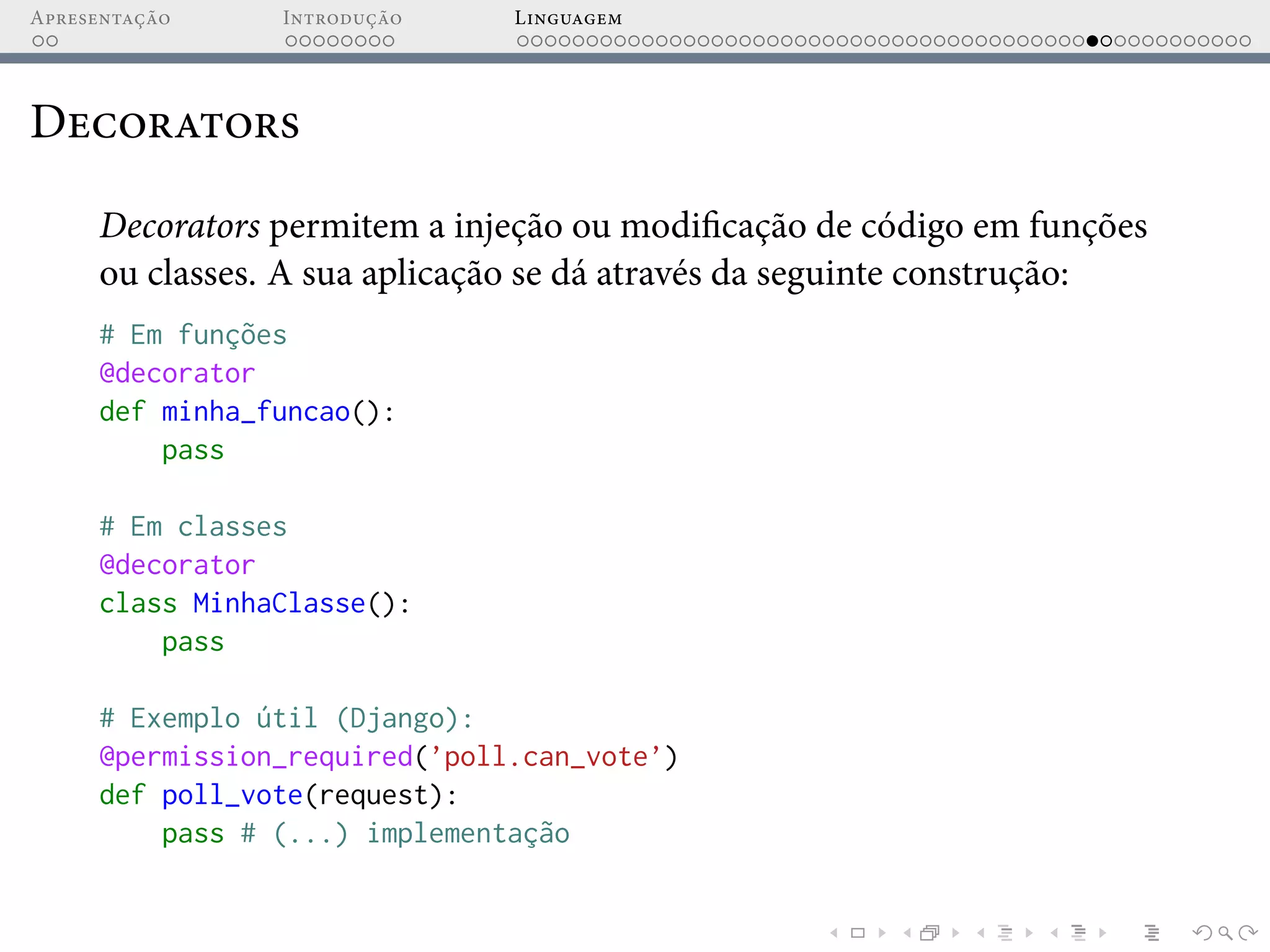Click 'pass' under 'class MinhaClasse'
This screenshot has width=1270, height=952.
(x=193, y=643)
